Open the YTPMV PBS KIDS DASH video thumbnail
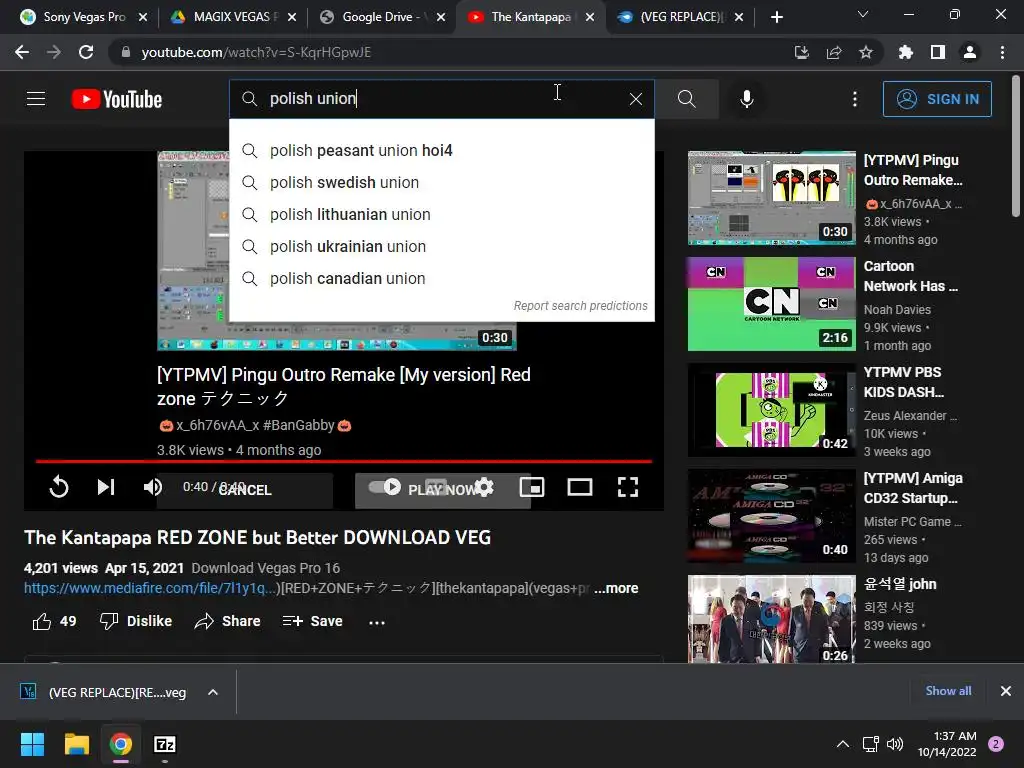The height and width of the screenshot is (768, 1024). [771, 409]
